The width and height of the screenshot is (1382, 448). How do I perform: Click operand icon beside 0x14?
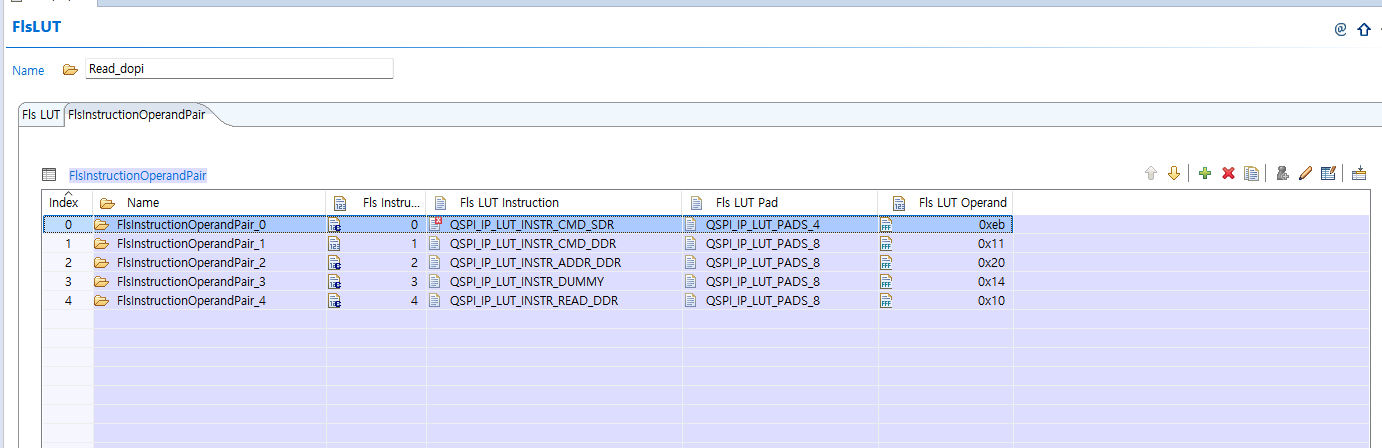coord(886,281)
